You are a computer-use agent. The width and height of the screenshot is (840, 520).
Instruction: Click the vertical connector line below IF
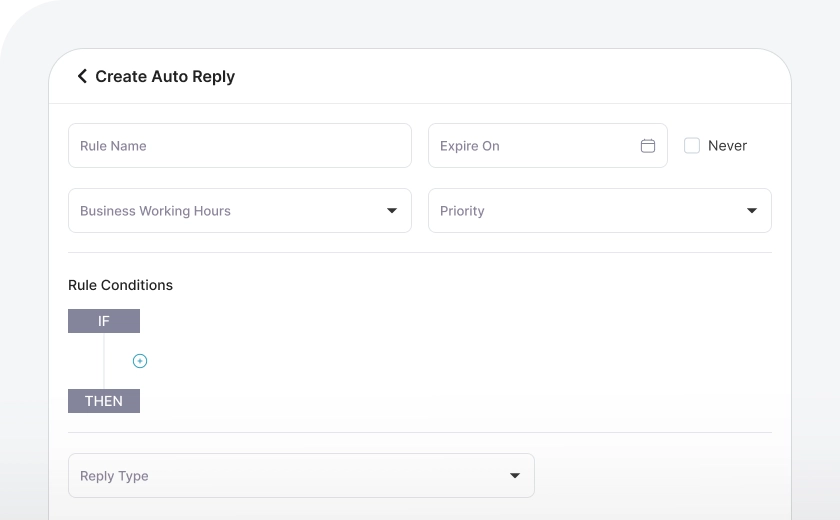tap(104, 361)
